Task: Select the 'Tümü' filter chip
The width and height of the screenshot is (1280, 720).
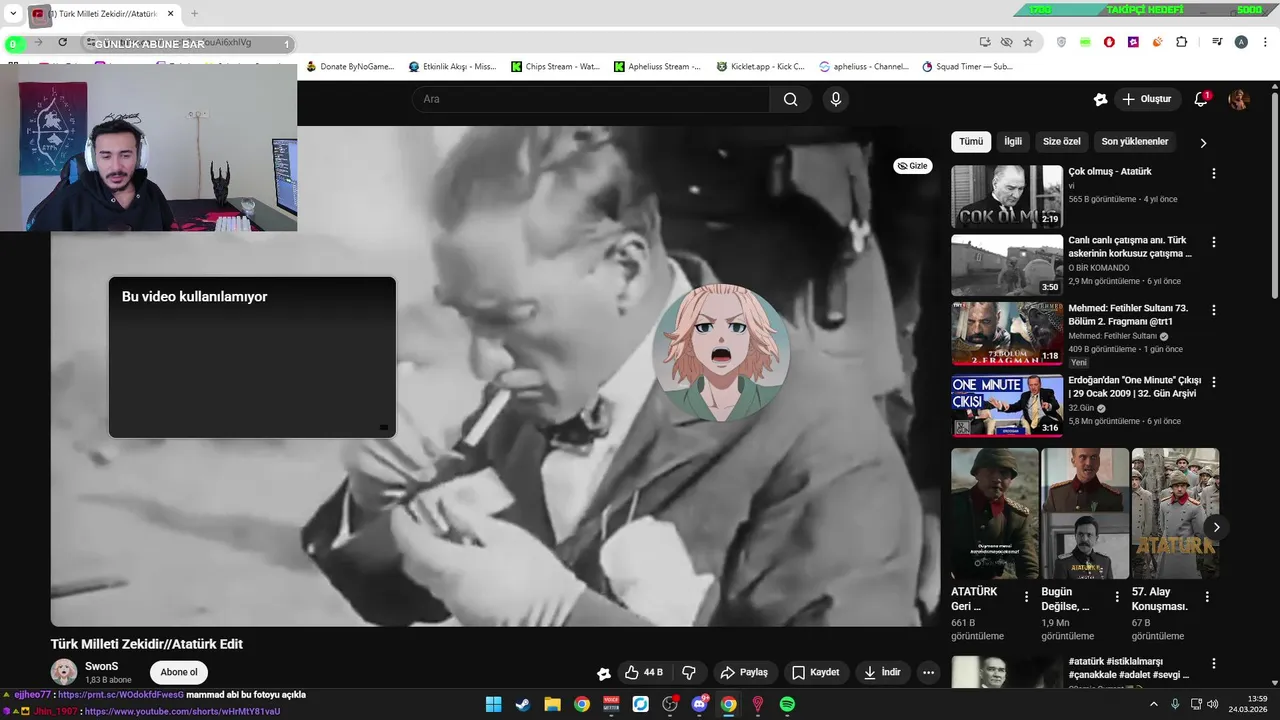Action: coord(971,142)
